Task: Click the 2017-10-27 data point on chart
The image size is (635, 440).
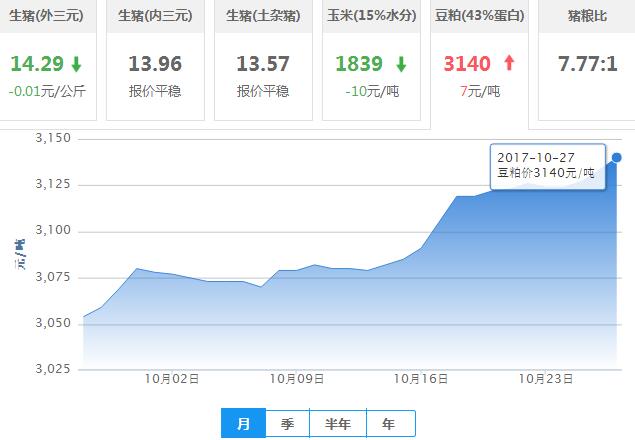Action: point(616,158)
